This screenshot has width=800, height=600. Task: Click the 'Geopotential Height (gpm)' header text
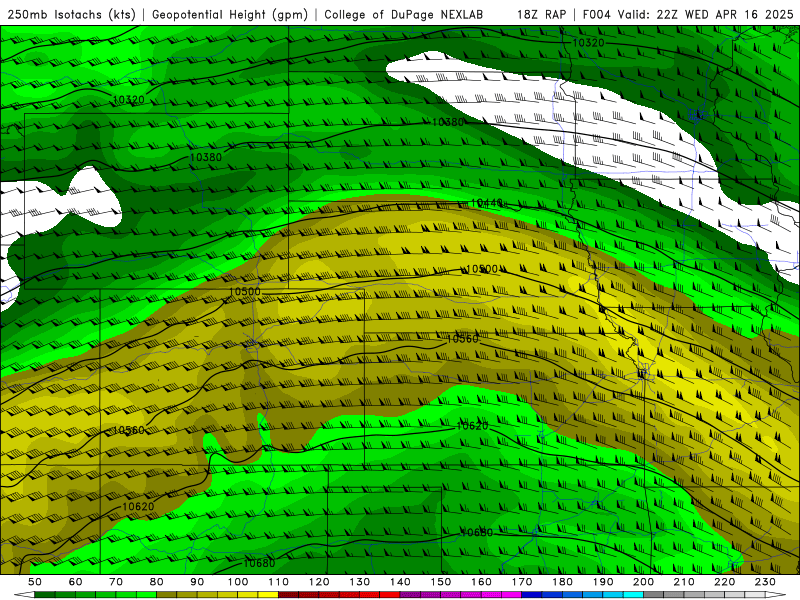click(x=230, y=15)
